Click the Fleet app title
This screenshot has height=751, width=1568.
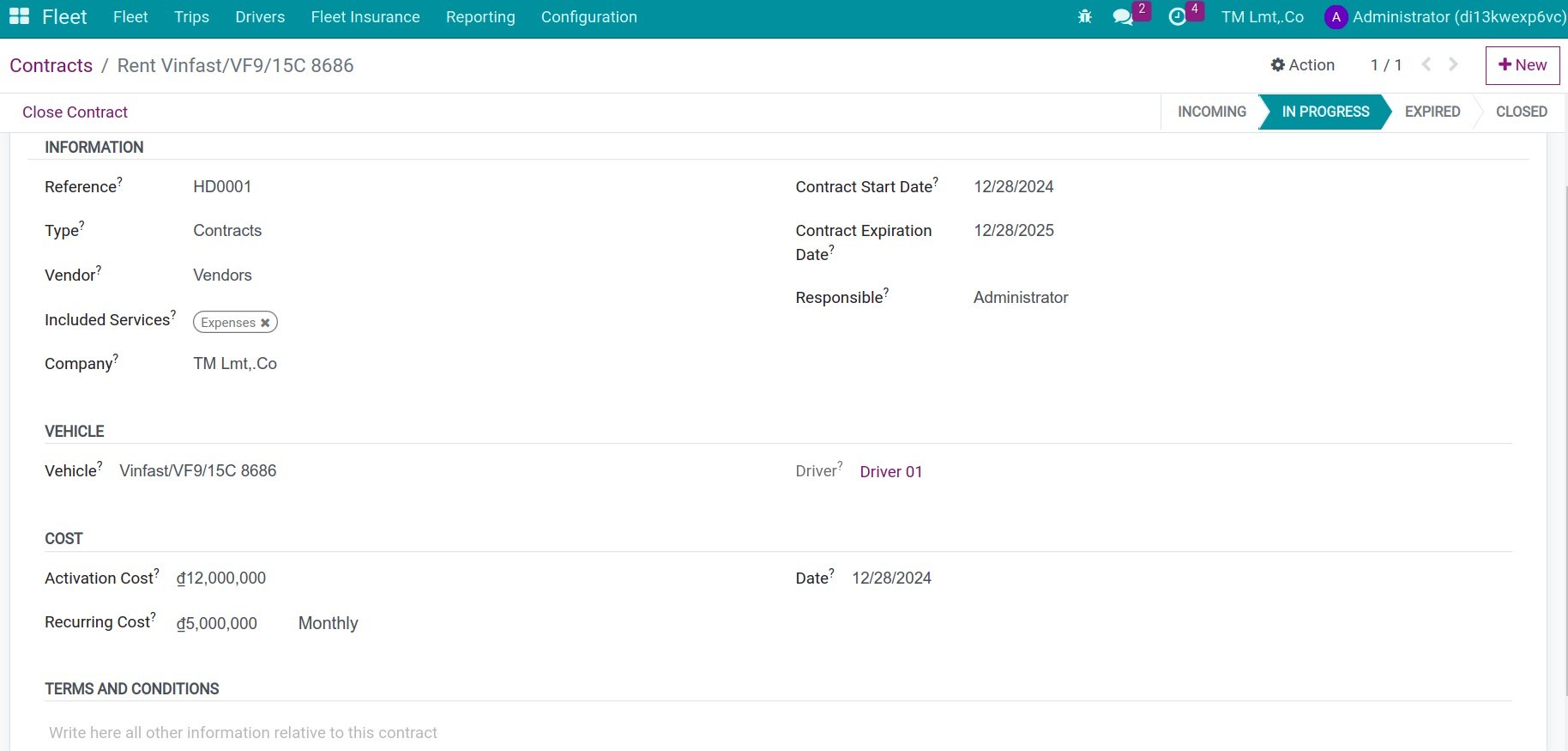tap(64, 17)
